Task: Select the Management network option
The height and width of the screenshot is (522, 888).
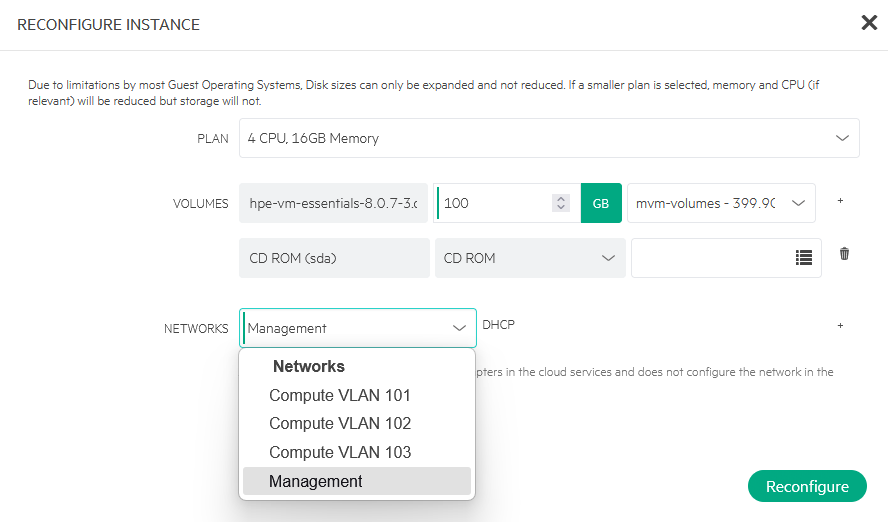Action: click(316, 481)
